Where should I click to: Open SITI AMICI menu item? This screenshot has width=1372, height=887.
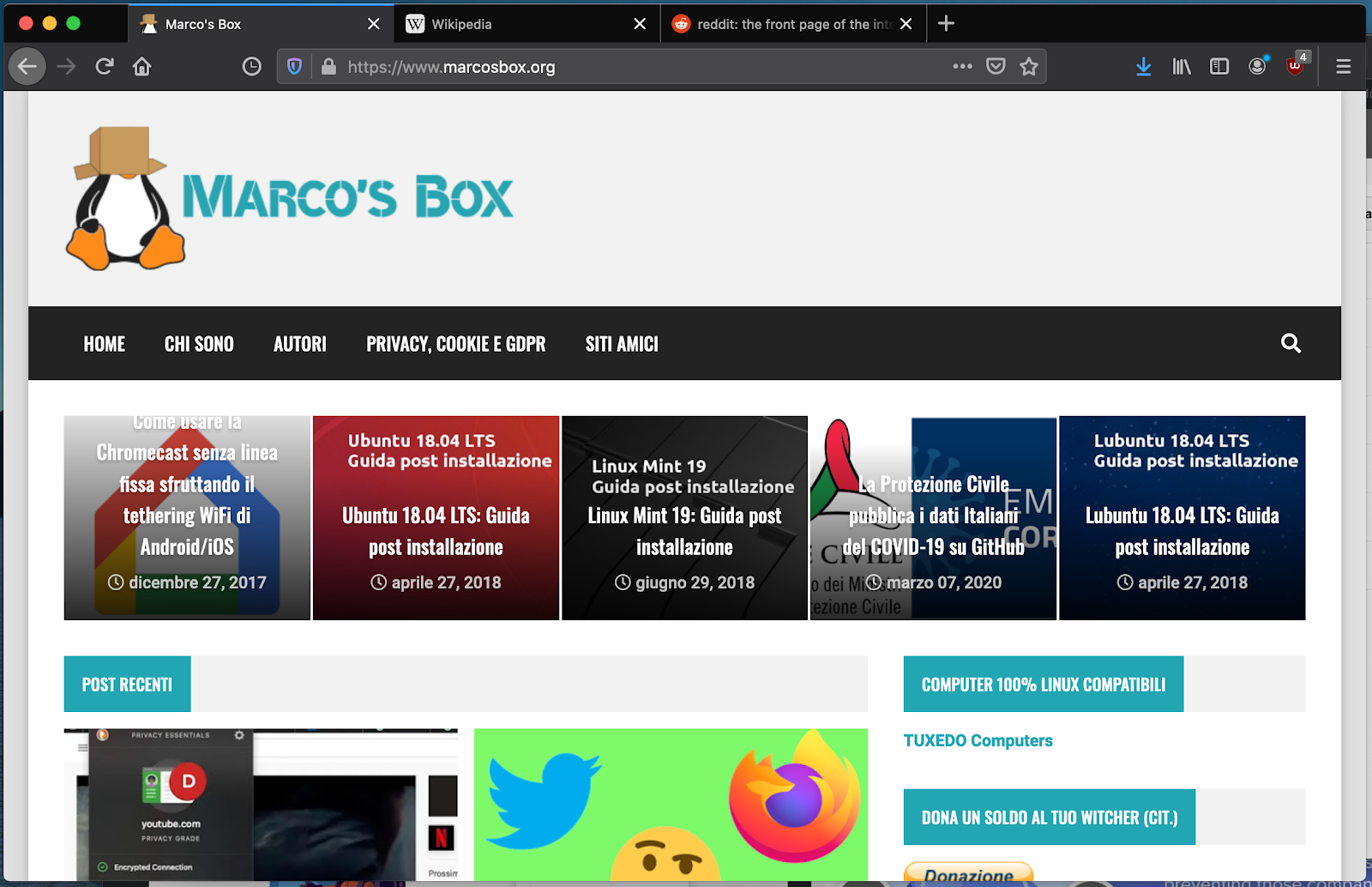[622, 344]
